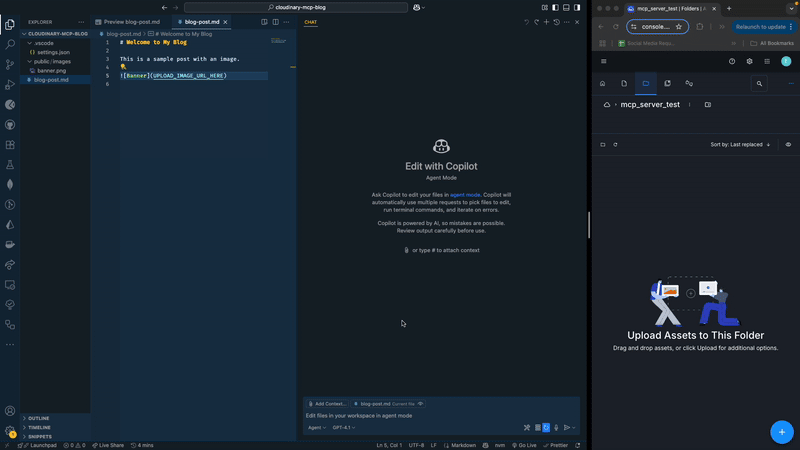
Task: Bookmark this page star in Chrome
Action: coord(679,27)
